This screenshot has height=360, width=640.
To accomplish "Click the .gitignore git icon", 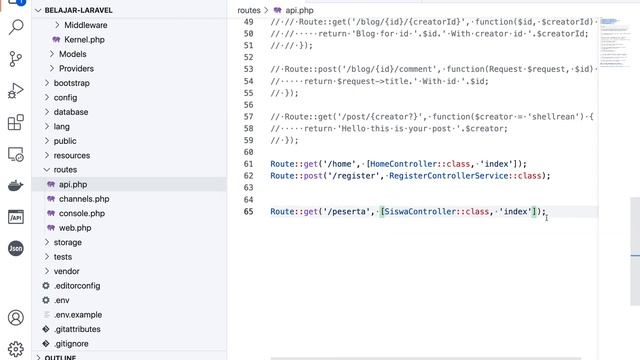I will point(46,344).
